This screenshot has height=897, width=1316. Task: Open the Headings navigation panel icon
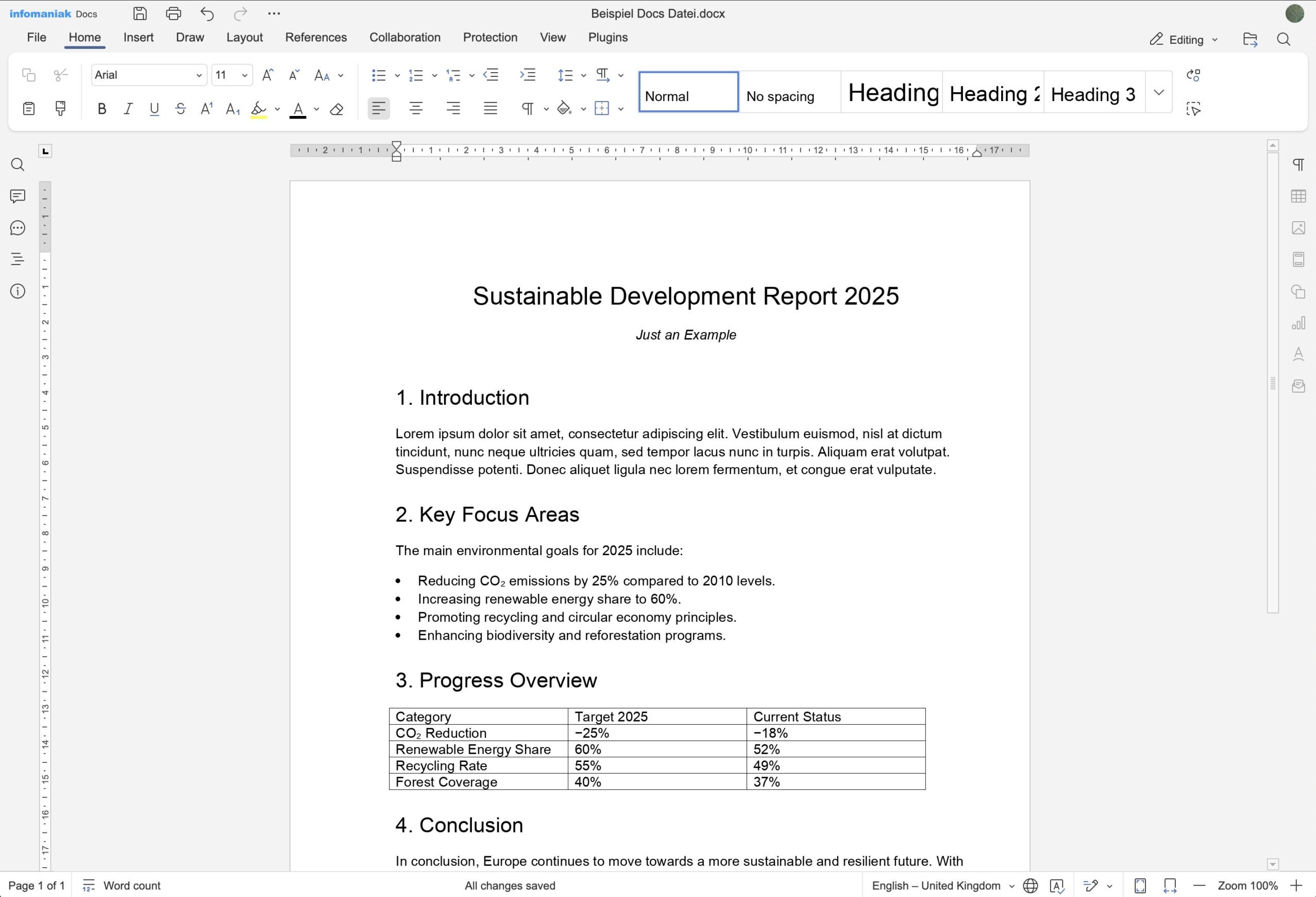[18, 259]
